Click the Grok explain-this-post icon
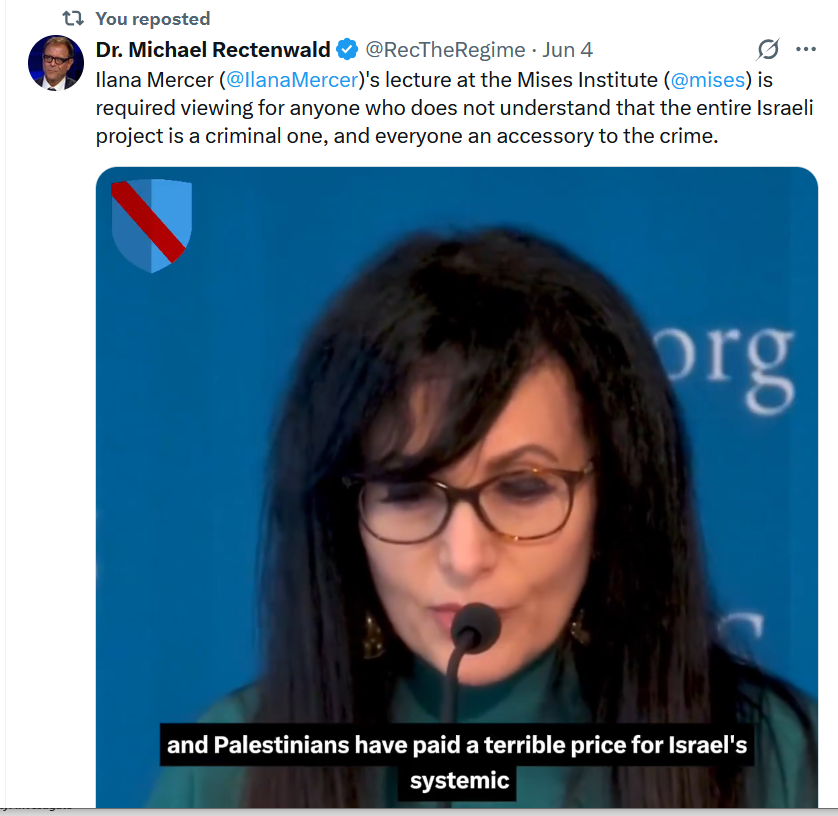This screenshot has height=816, width=838. pos(768,49)
